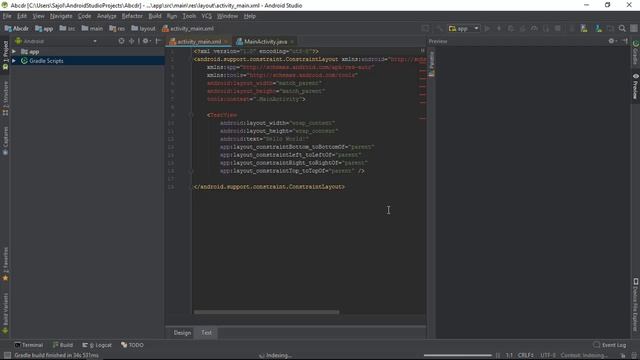Open the Build tool window
Image resolution: width=640 pixels, height=360 pixels.
click(x=62, y=345)
